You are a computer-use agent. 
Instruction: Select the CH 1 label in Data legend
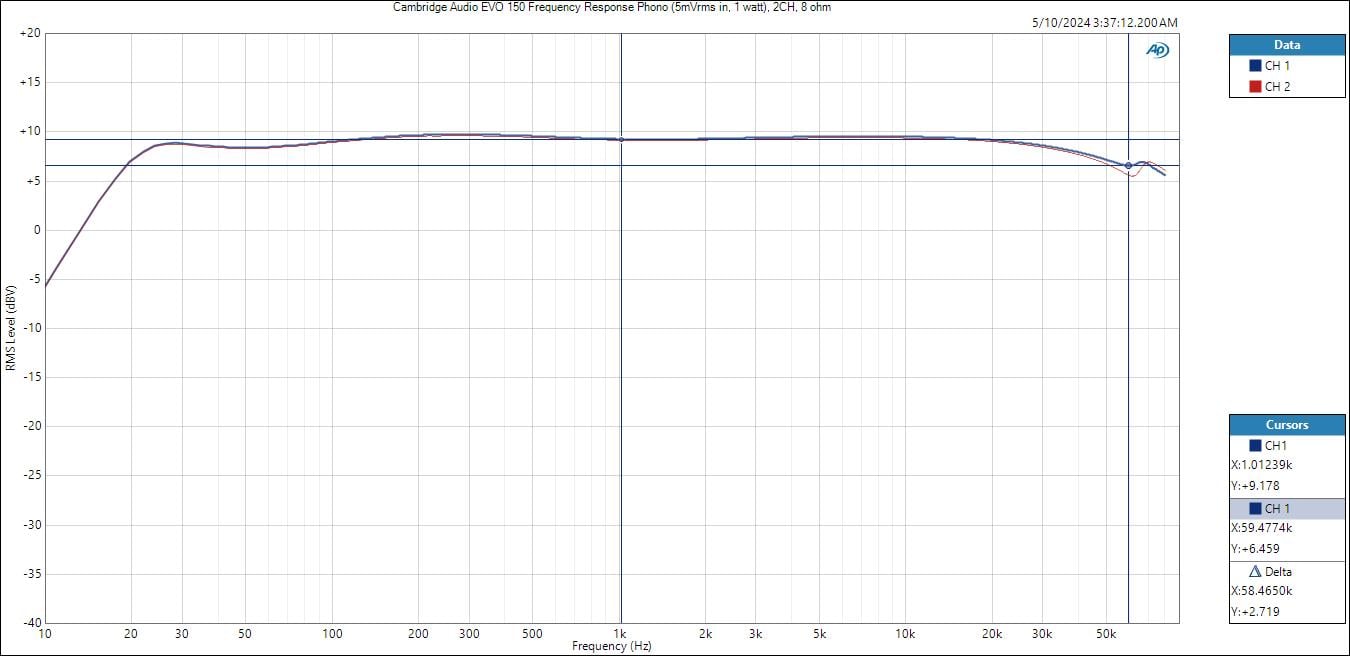pyautogui.click(x=1277, y=66)
